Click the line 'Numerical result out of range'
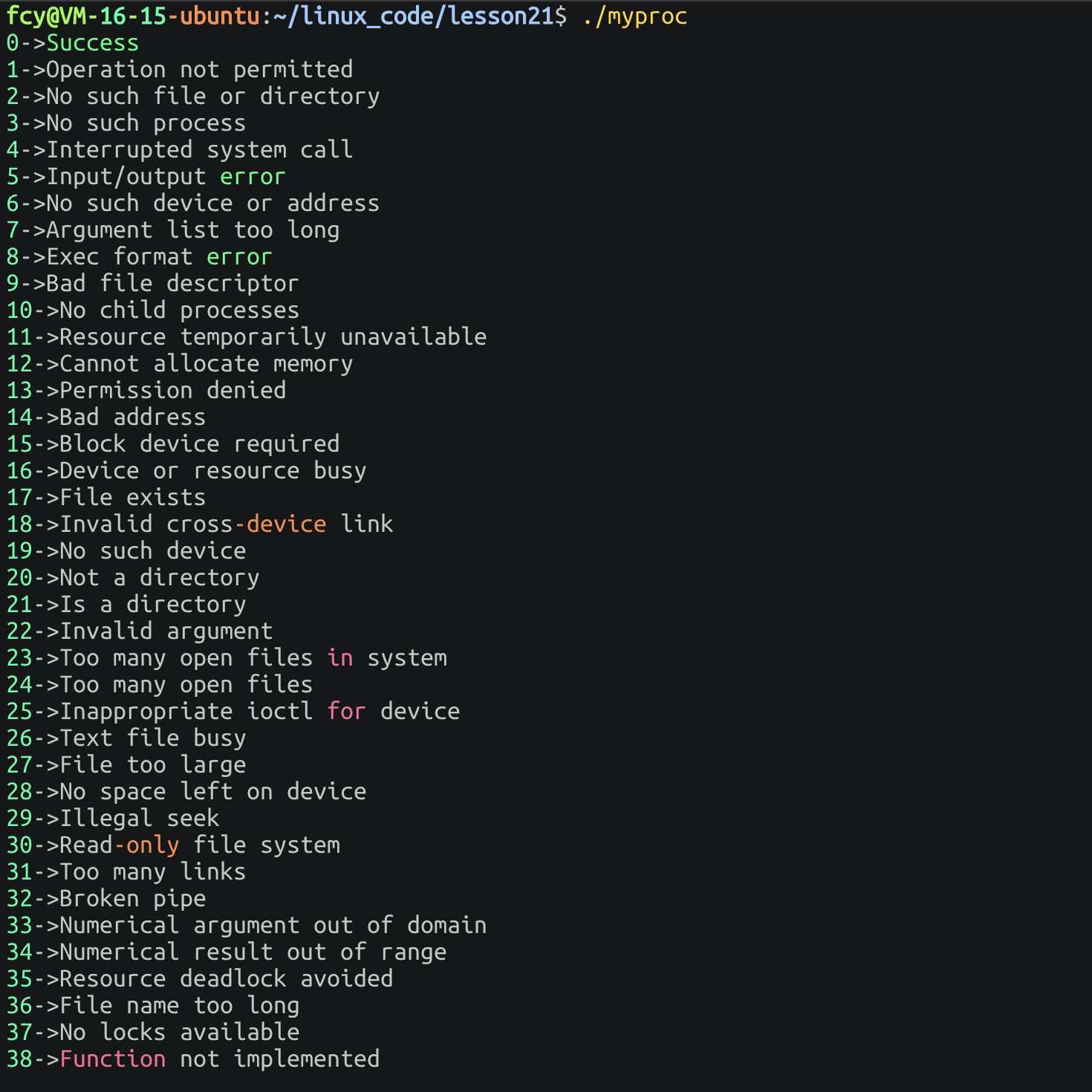 pyautogui.click(x=253, y=952)
